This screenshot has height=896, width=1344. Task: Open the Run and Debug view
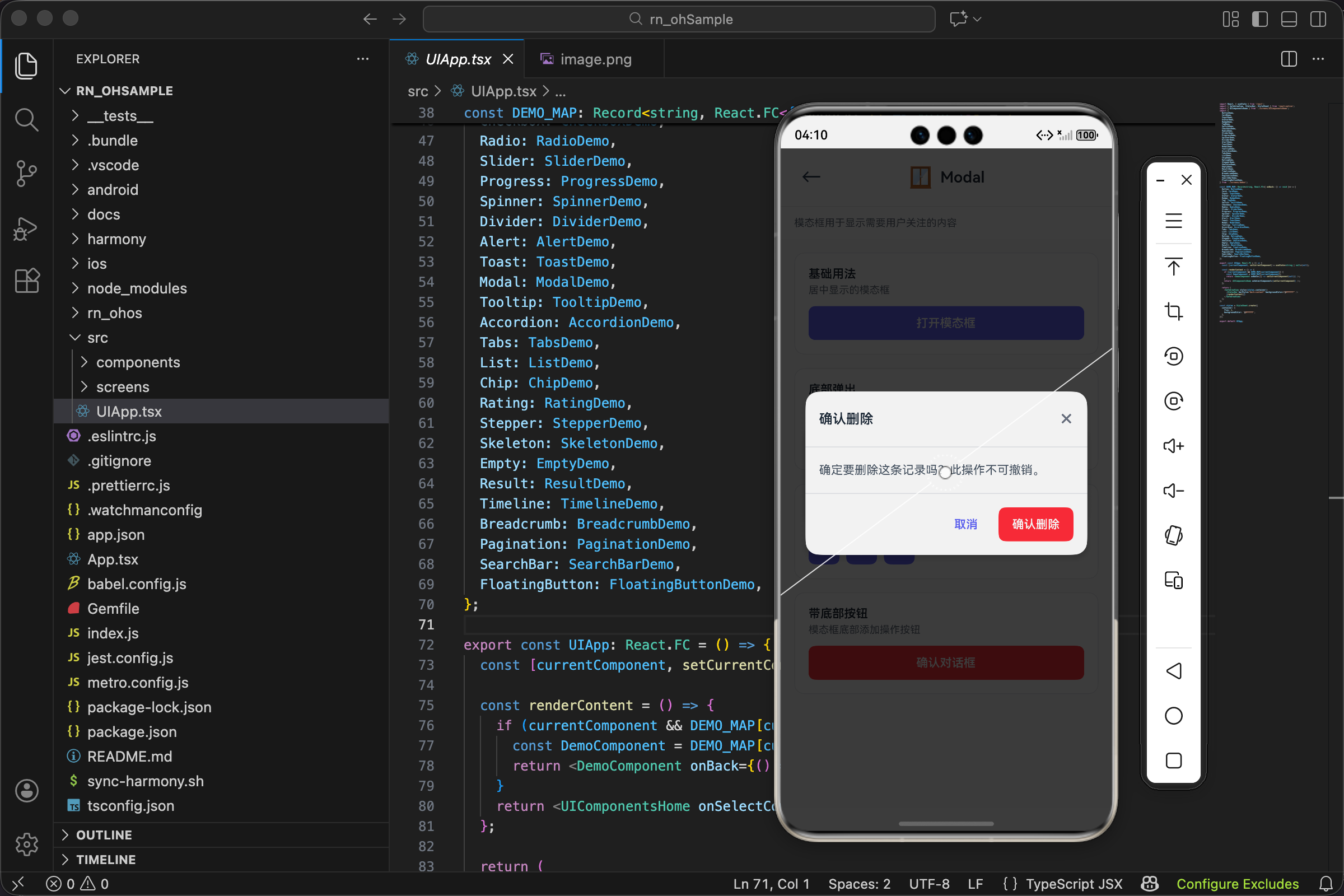pos(26,228)
